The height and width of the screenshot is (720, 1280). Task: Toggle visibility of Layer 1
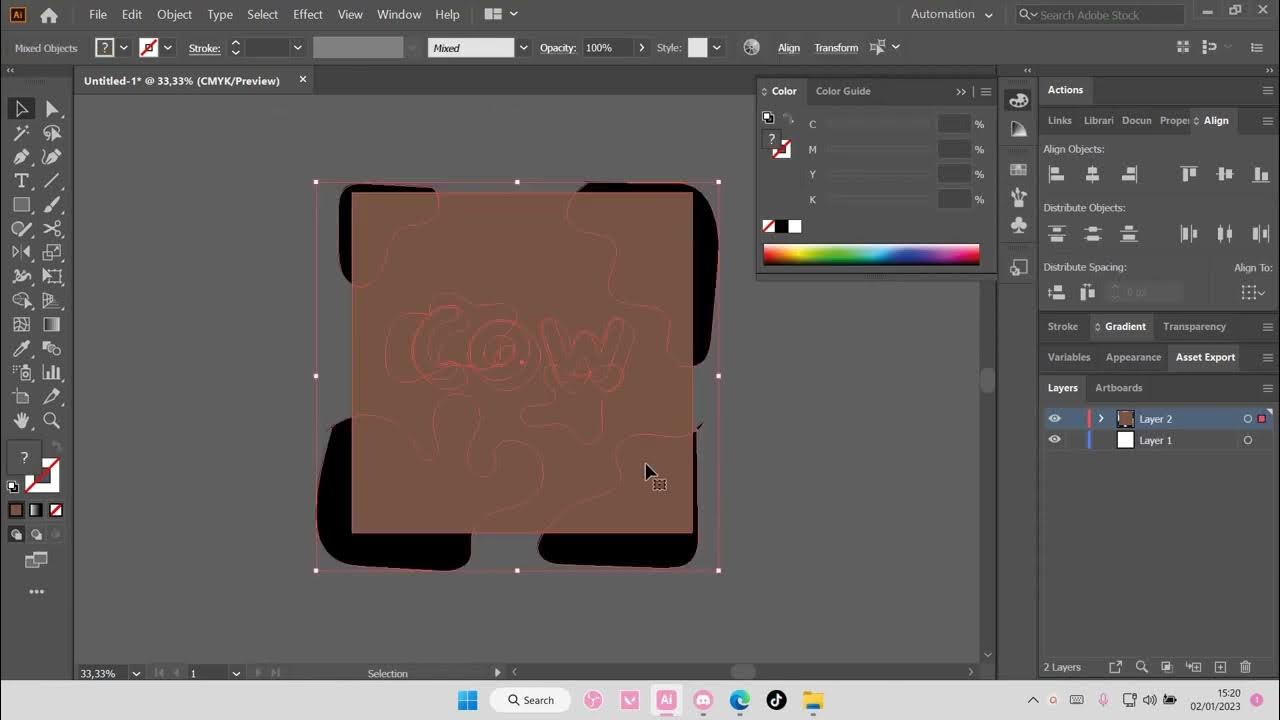[1054, 440]
